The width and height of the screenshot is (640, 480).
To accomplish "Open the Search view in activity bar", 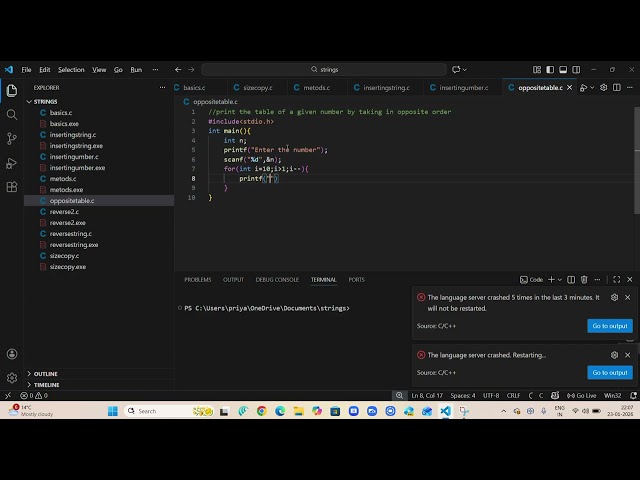I will coord(12,114).
